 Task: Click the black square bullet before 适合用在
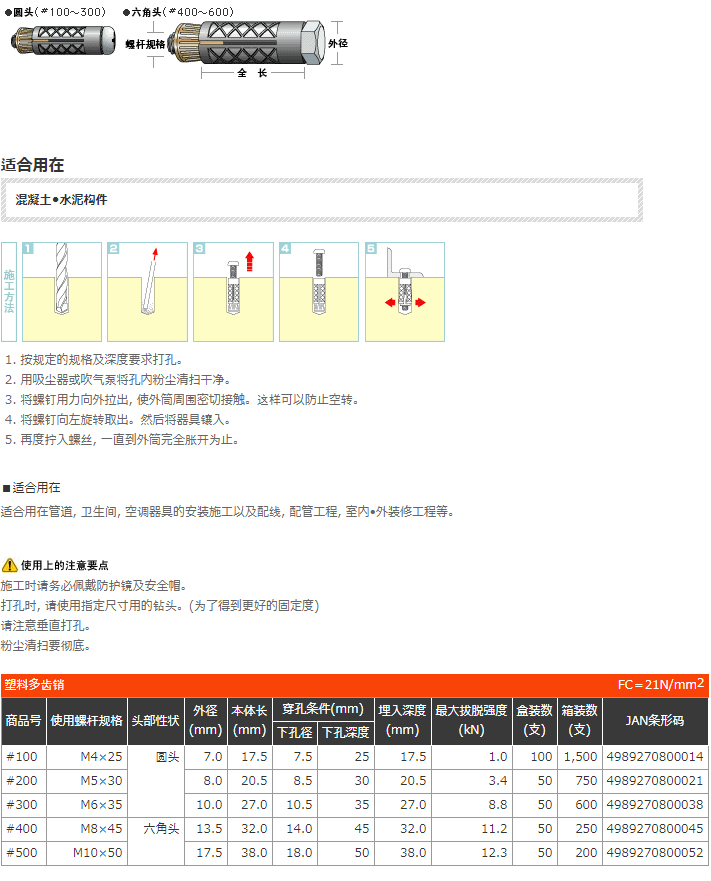click(x=6, y=488)
